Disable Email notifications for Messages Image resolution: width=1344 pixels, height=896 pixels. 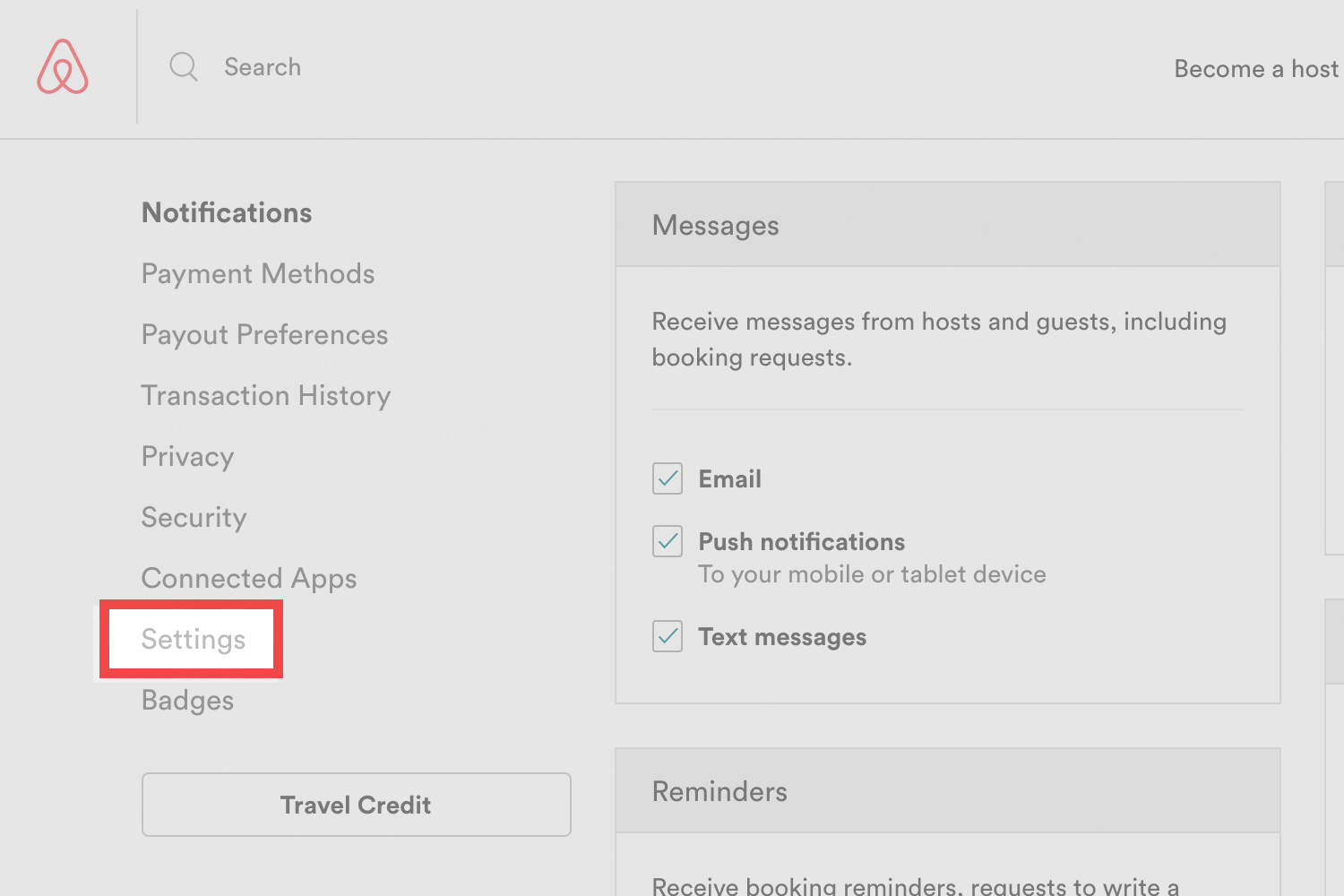[667, 478]
